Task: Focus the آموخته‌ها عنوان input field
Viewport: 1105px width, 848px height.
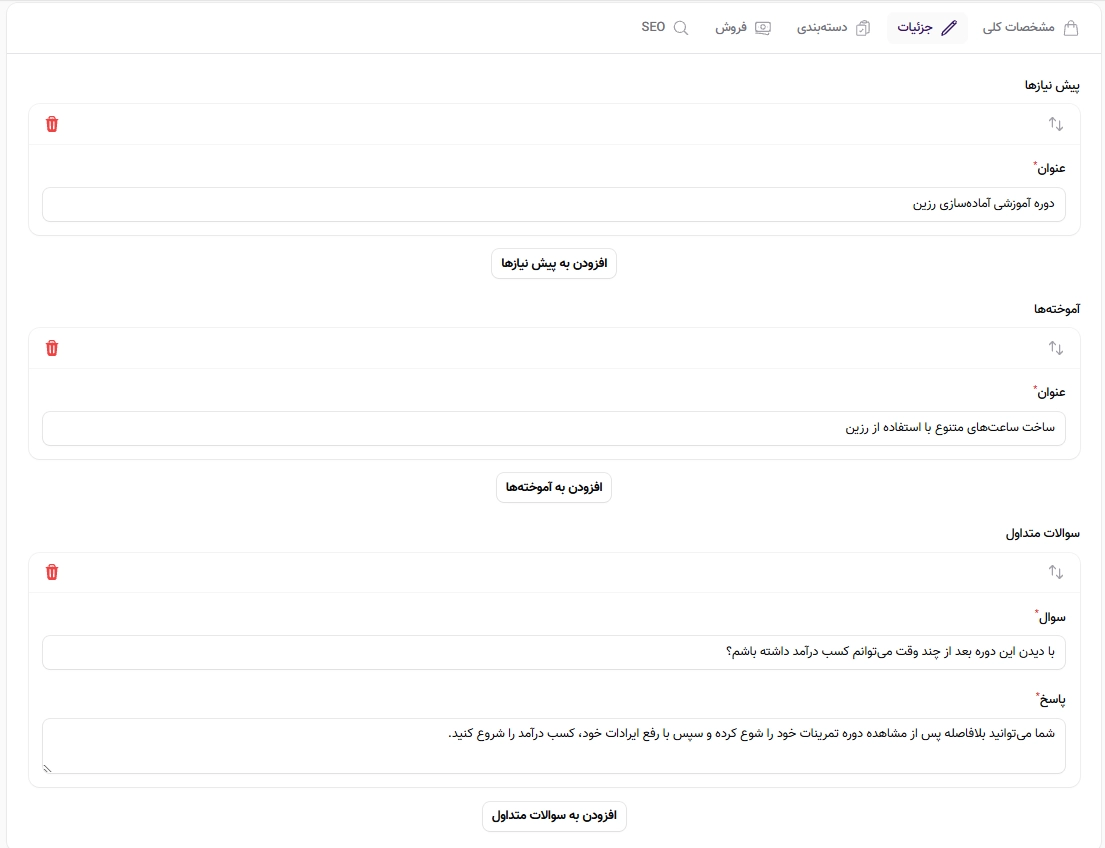Action: tap(554, 429)
